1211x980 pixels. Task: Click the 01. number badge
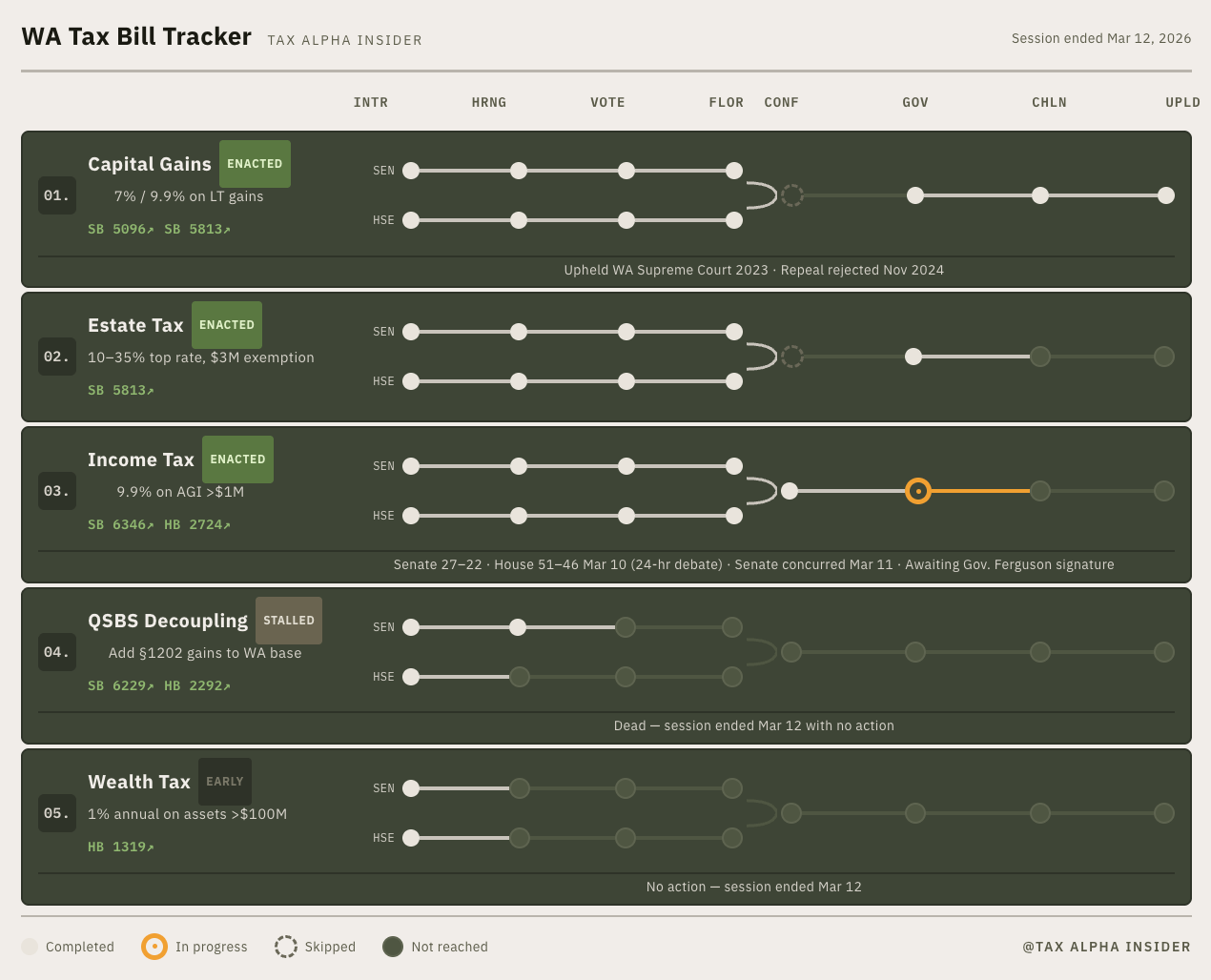[57, 195]
